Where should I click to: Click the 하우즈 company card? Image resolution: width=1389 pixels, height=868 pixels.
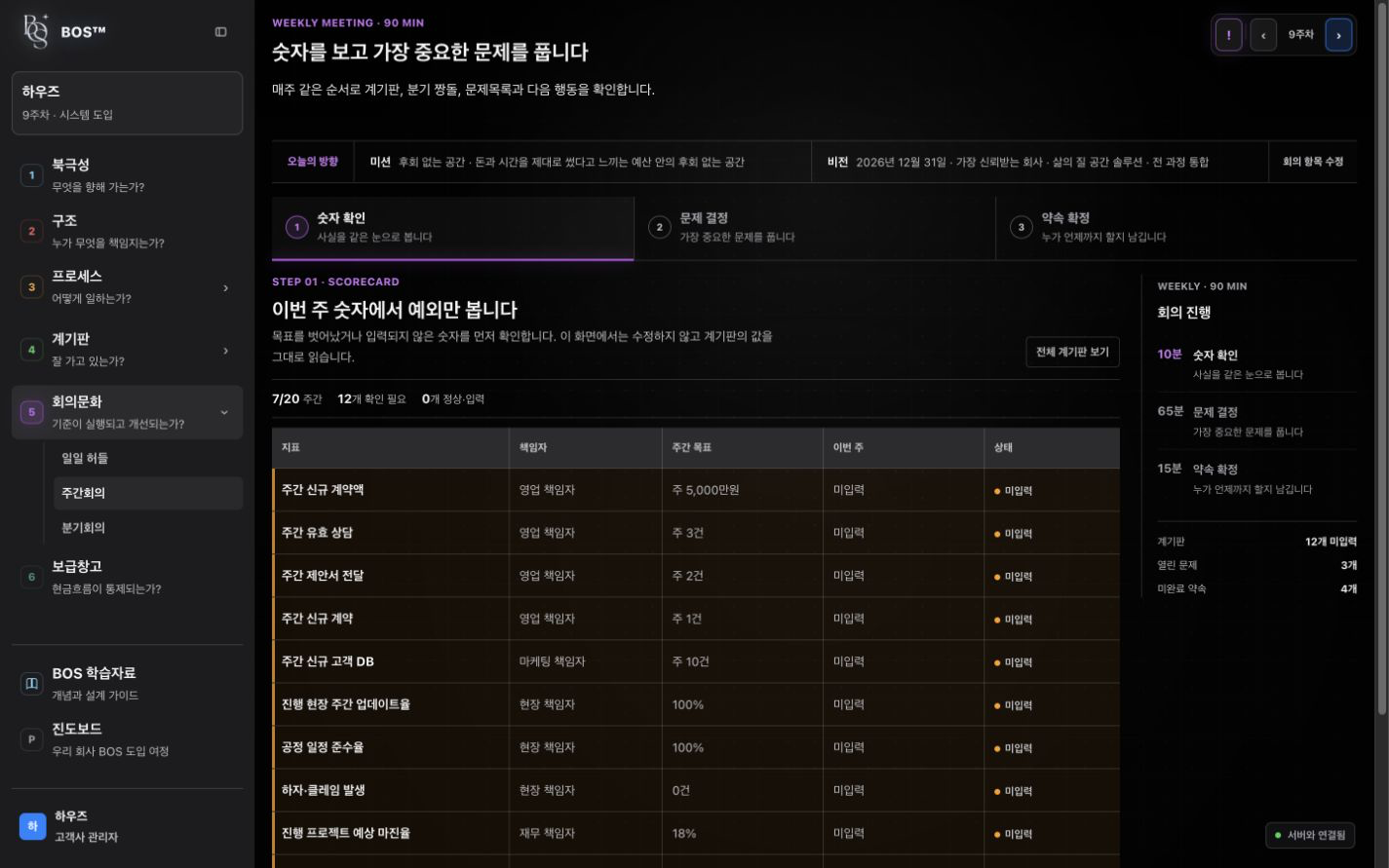point(127,102)
